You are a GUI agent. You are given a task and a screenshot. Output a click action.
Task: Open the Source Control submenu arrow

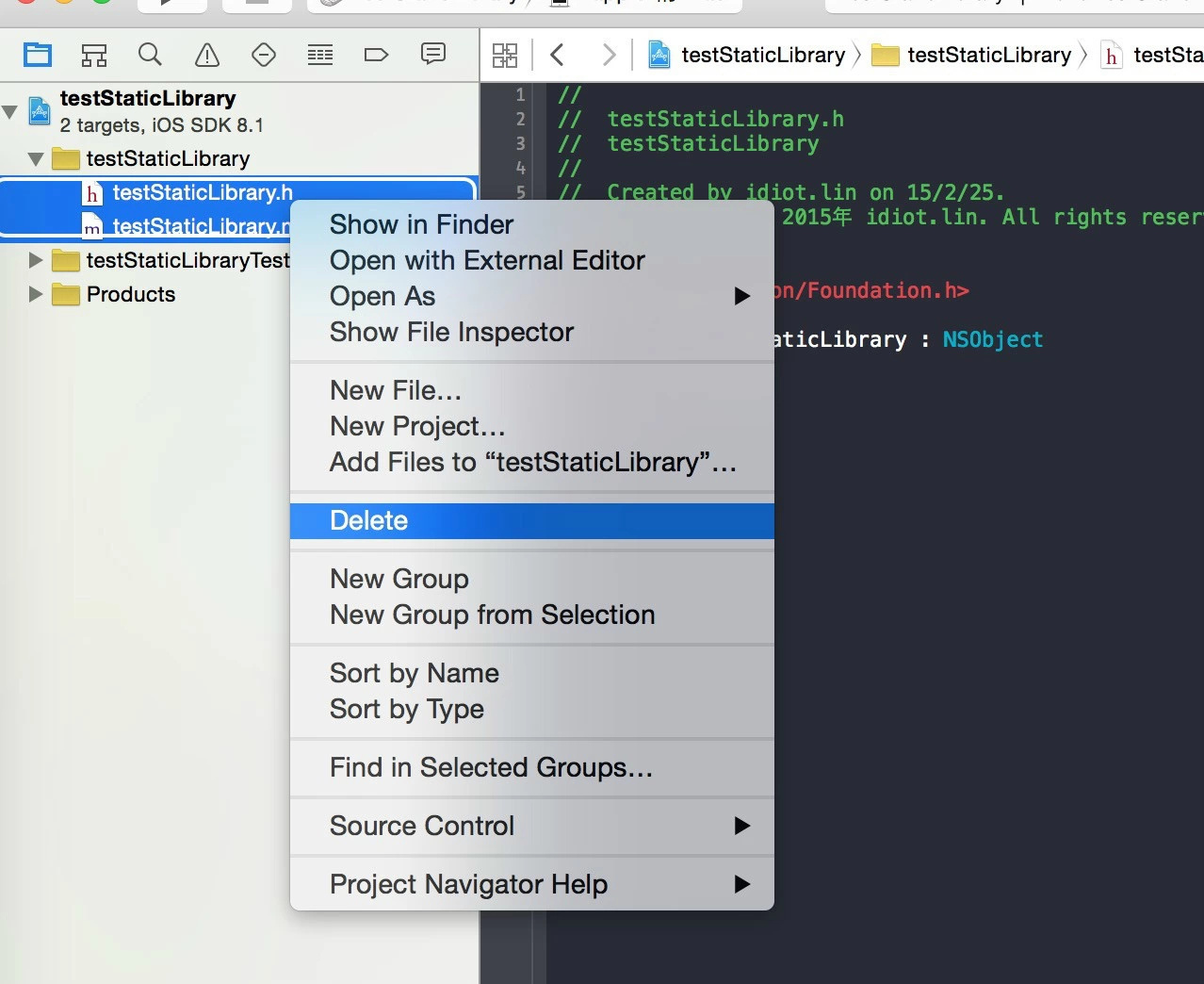pos(742,826)
